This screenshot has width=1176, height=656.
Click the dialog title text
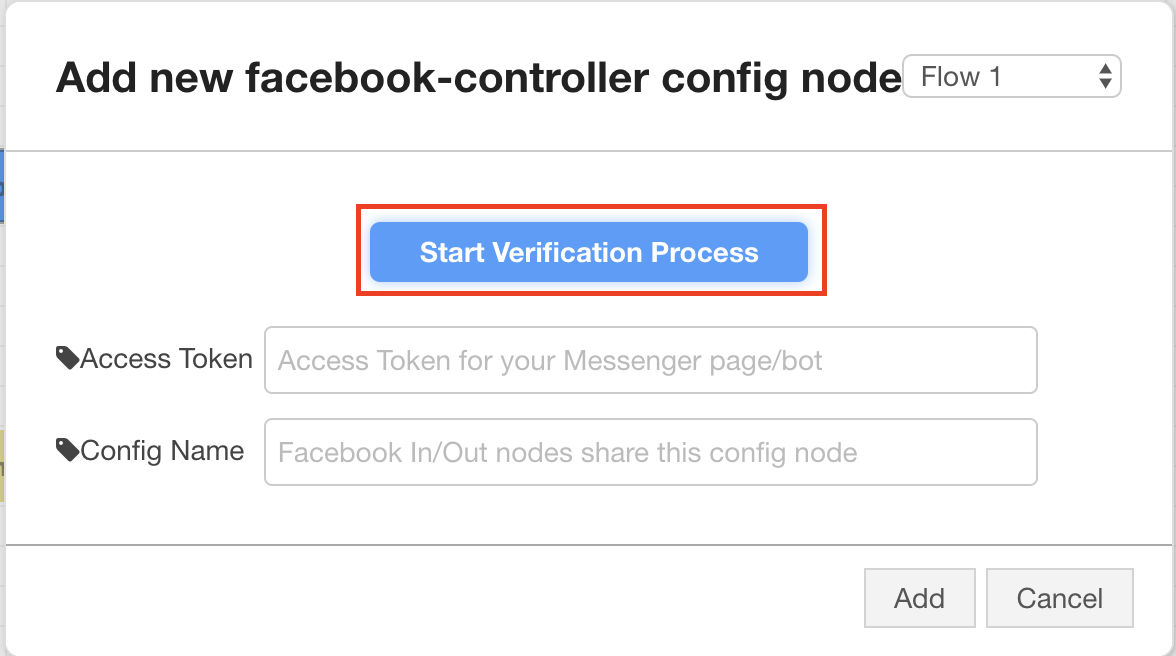[x=478, y=76]
